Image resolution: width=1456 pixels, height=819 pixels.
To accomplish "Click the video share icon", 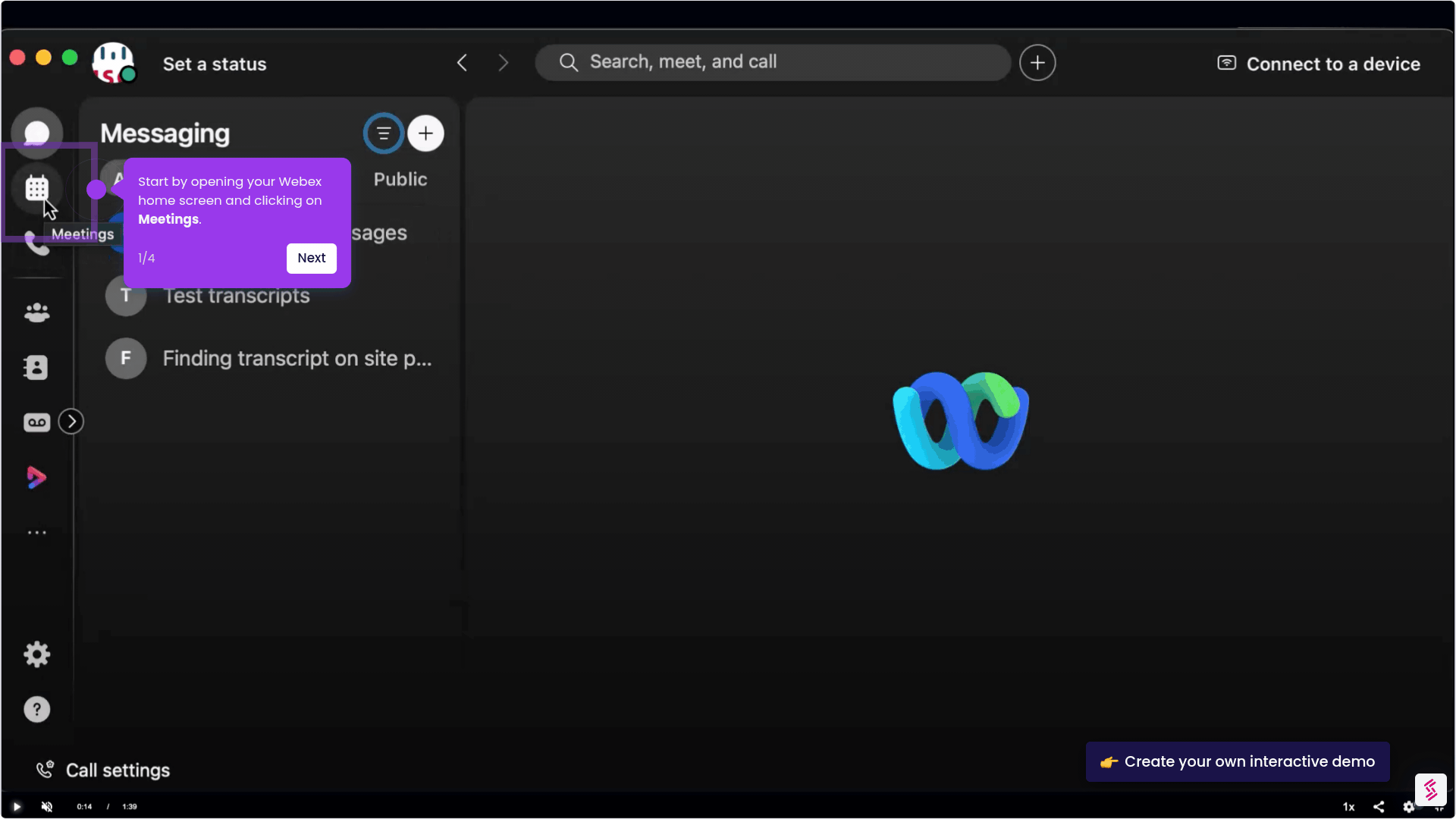I will [x=1379, y=807].
